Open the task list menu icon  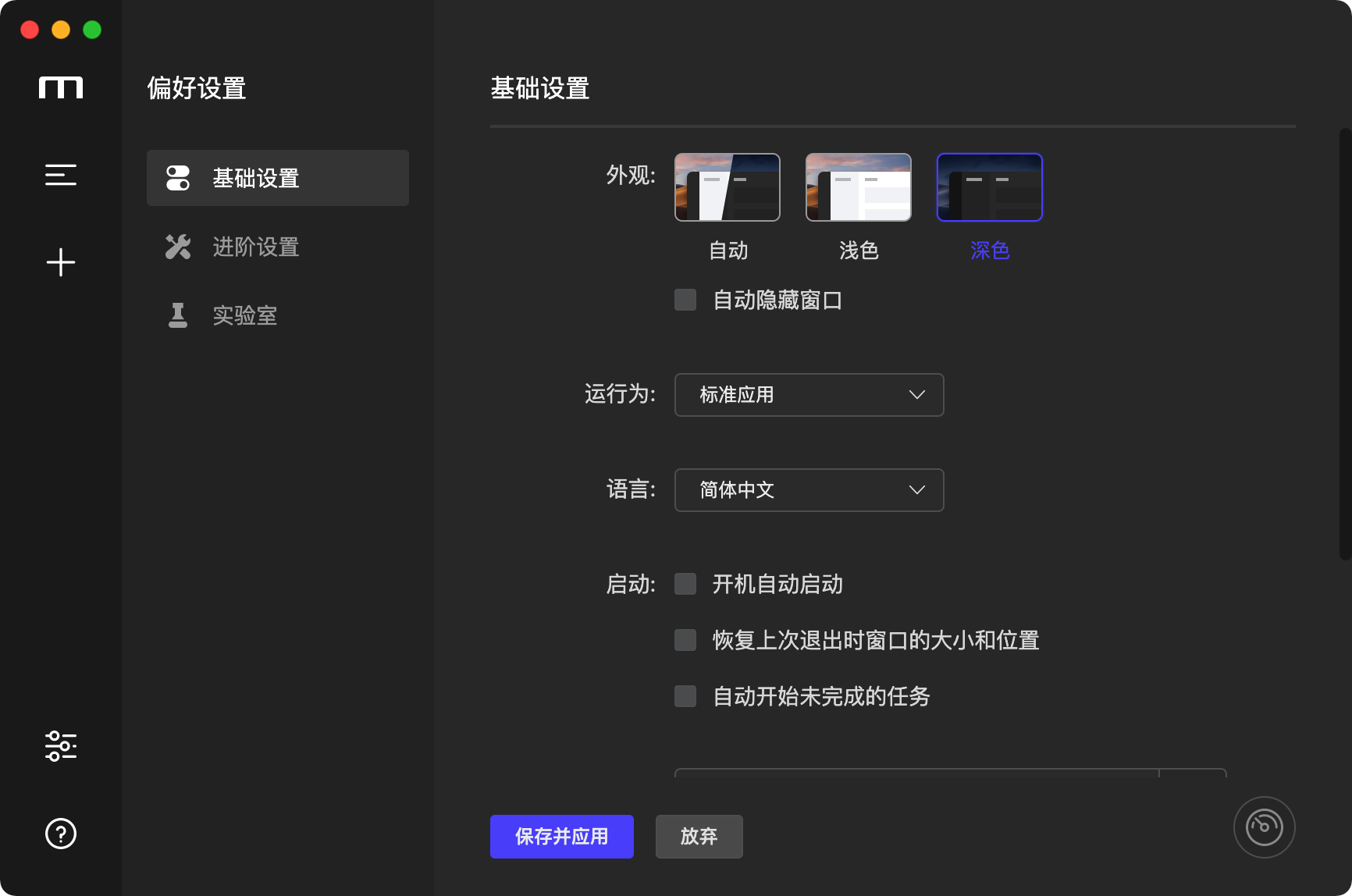(x=61, y=175)
